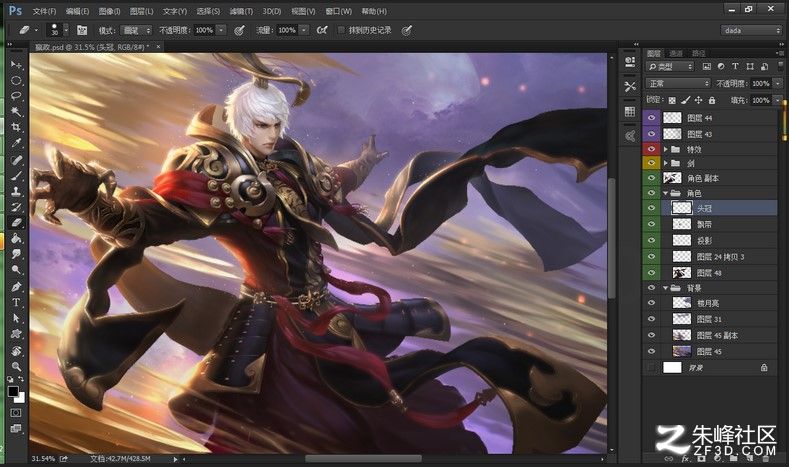Image resolution: width=789 pixels, height=467 pixels.
Task: Collapse the 背景 layer group
Action: click(x=666, y=288)
